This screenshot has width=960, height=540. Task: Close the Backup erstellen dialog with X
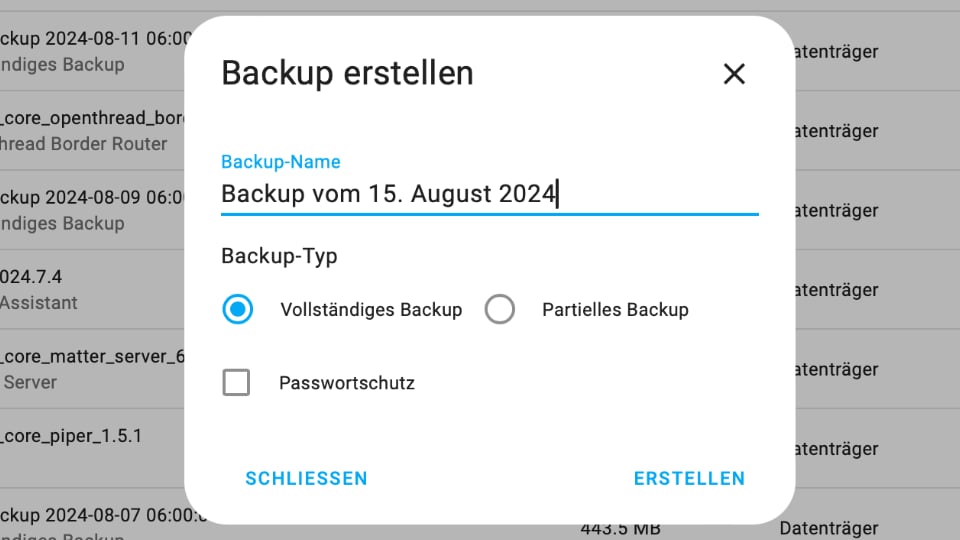[x=734, y=73]
